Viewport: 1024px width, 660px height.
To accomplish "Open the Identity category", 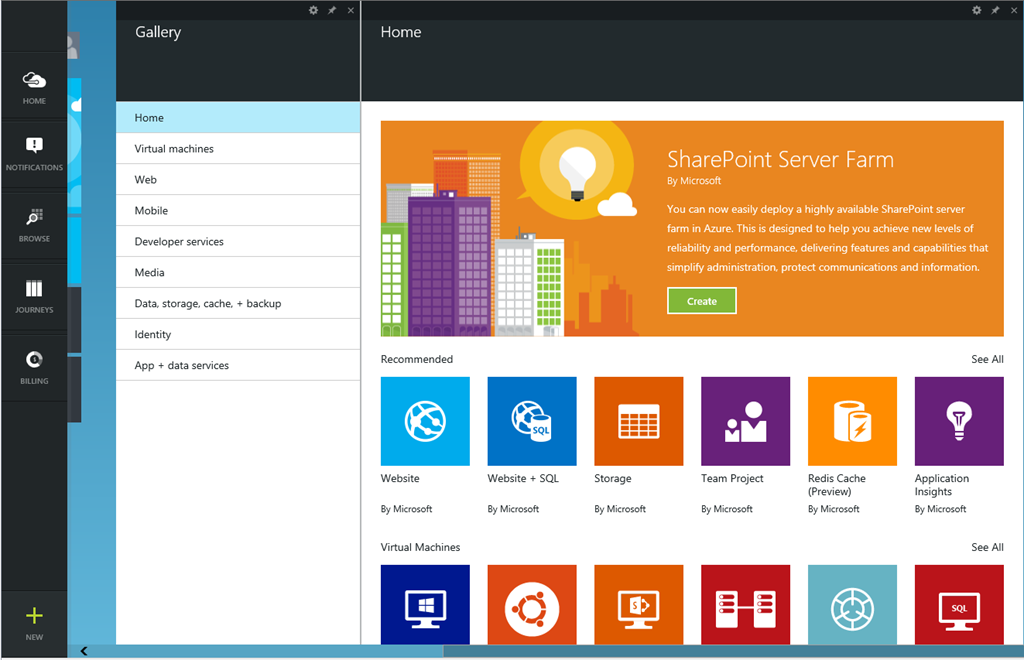I will 238,334.
